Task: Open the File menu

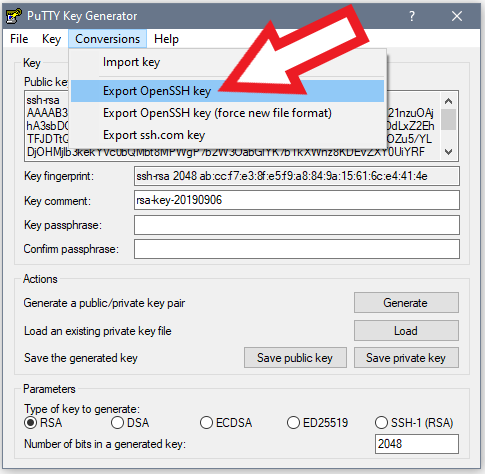Action: pyautogui.click(x=19, y=39)
